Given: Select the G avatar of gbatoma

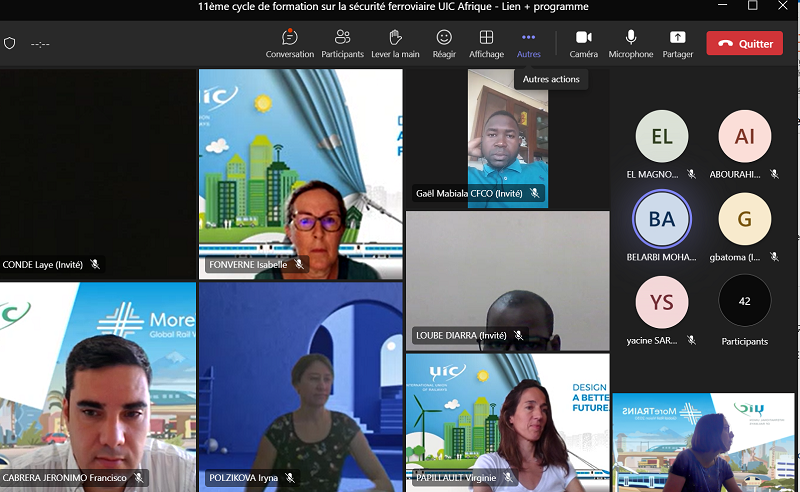Looking at the screenshot, I should click(x=744, y=219).
